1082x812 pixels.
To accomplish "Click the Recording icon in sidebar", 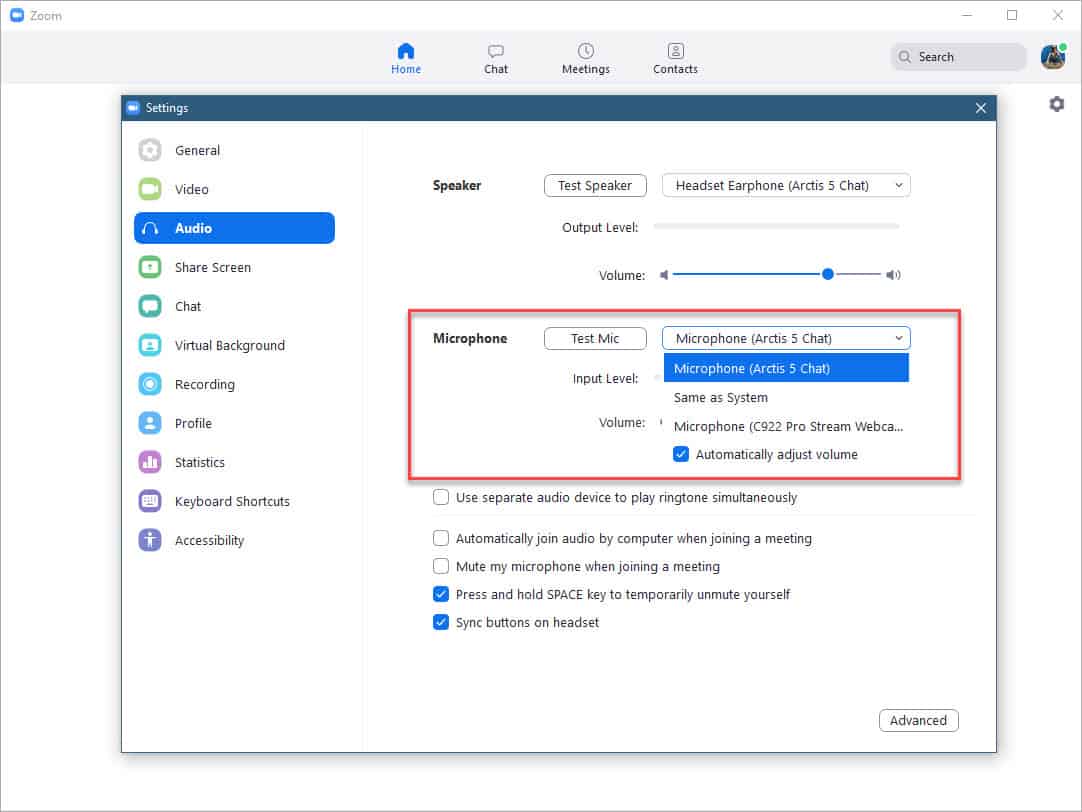I will [x=150, y=384].
